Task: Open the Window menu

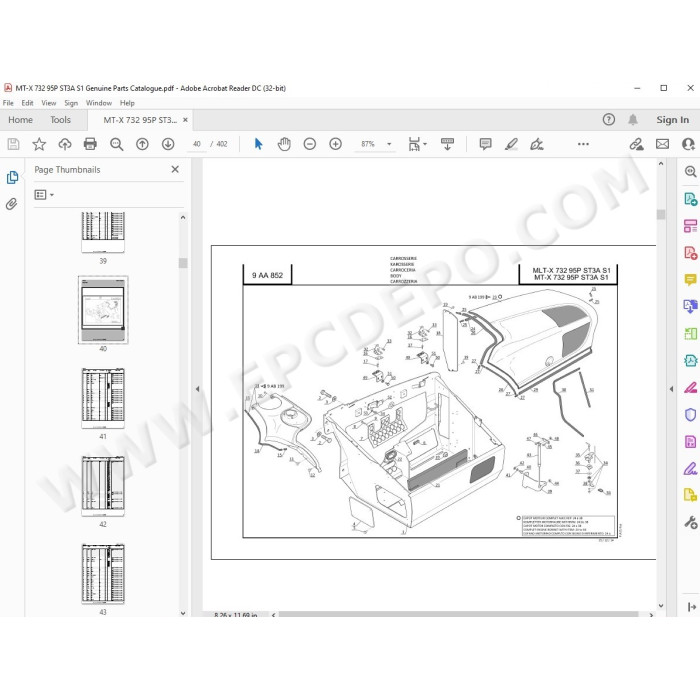Action: [x=99, y=103]
